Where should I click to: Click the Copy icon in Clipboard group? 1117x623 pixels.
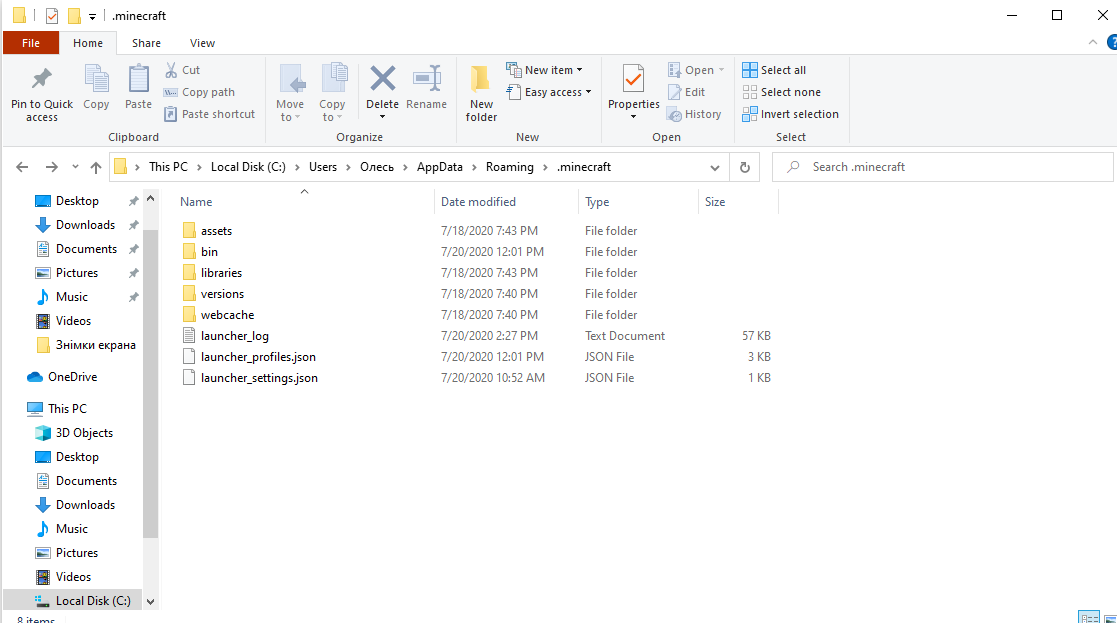coord(96,80)
